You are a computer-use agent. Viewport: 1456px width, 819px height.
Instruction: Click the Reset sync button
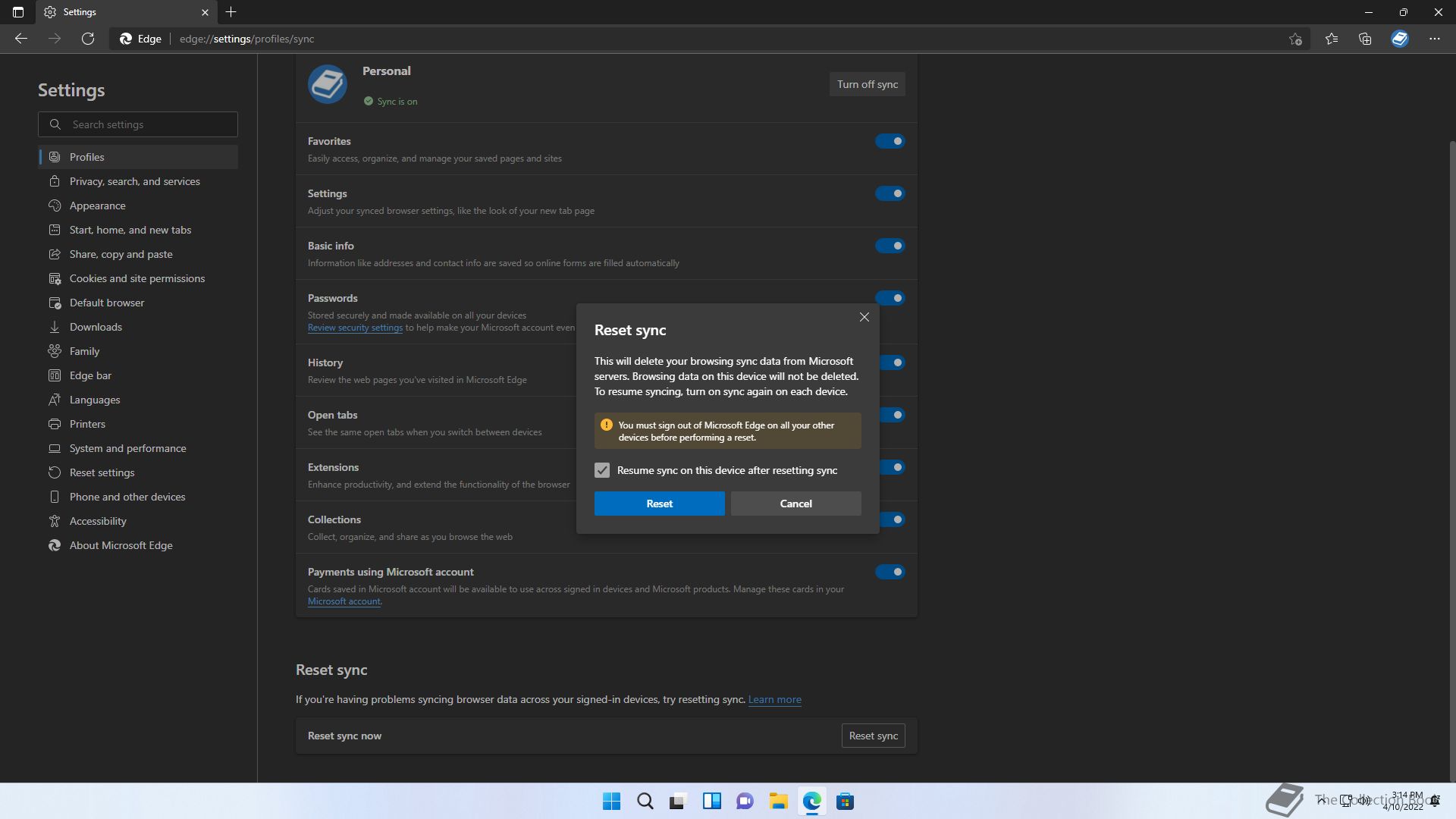[x=873, y=736]
